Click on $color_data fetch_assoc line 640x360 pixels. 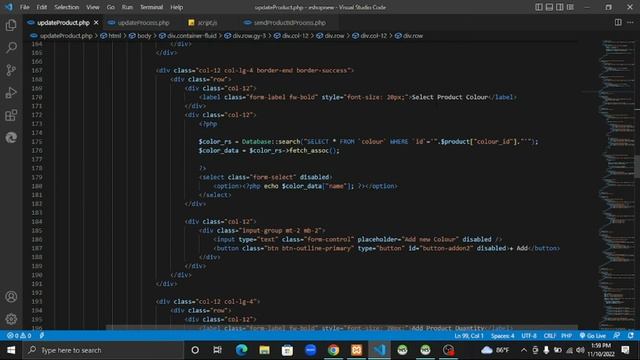tap(269, 151)
